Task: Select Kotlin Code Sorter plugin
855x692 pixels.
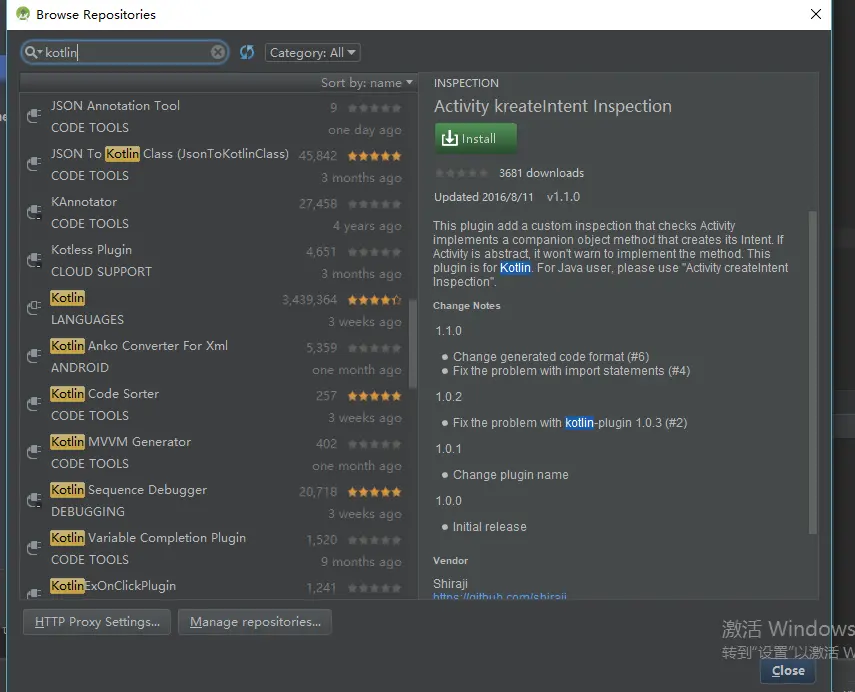Action: coord(215,405)
